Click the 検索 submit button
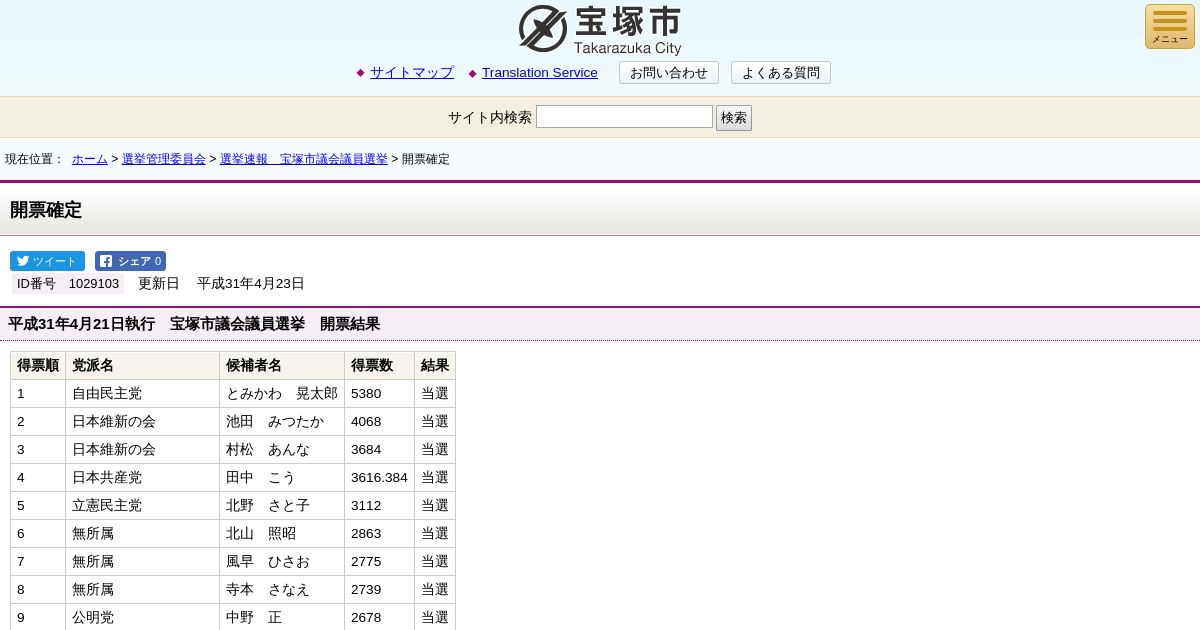The image size is (1200, 630). click(734, 118)
